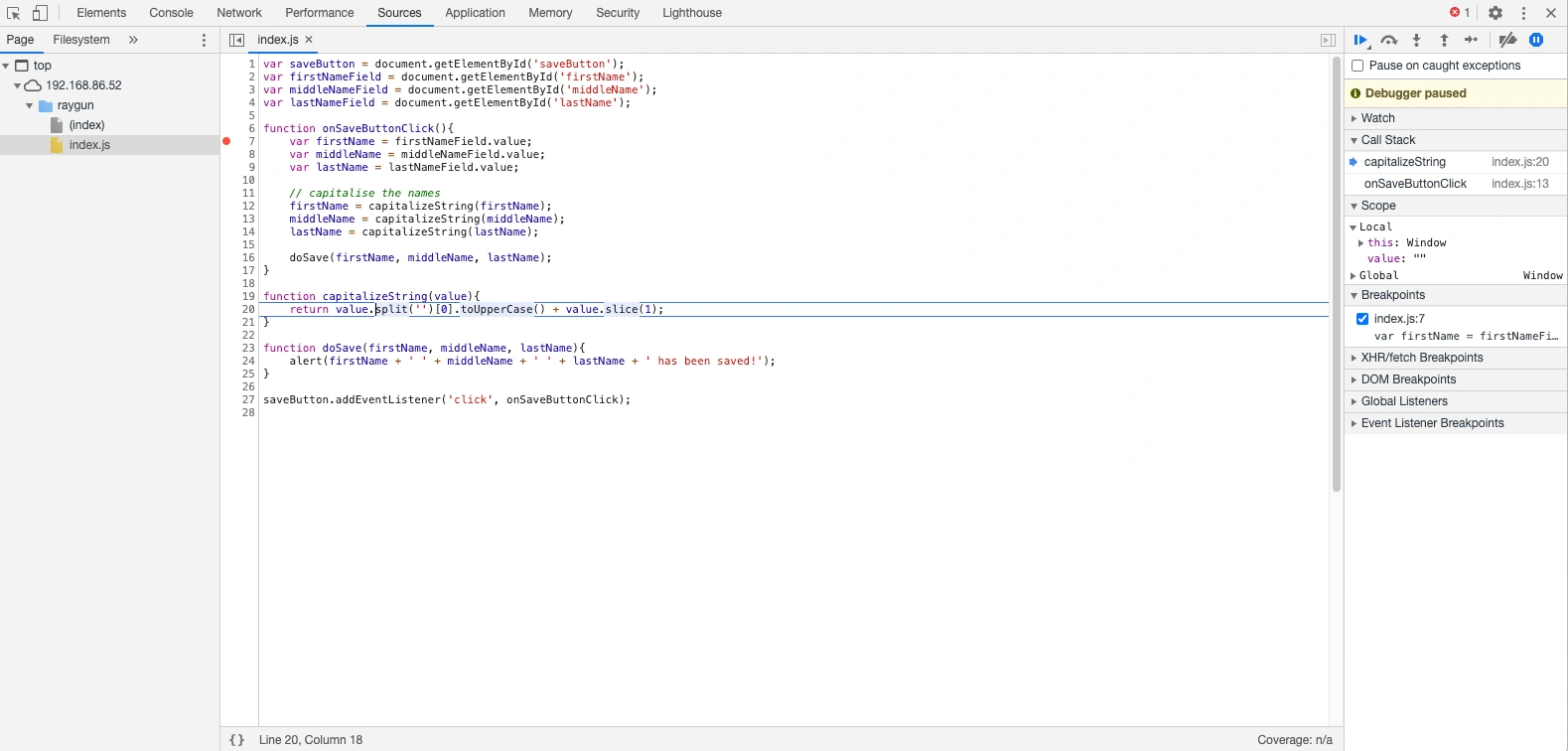Open the (index) file
The image size is (1568, 751).
(x=86, y=125)
